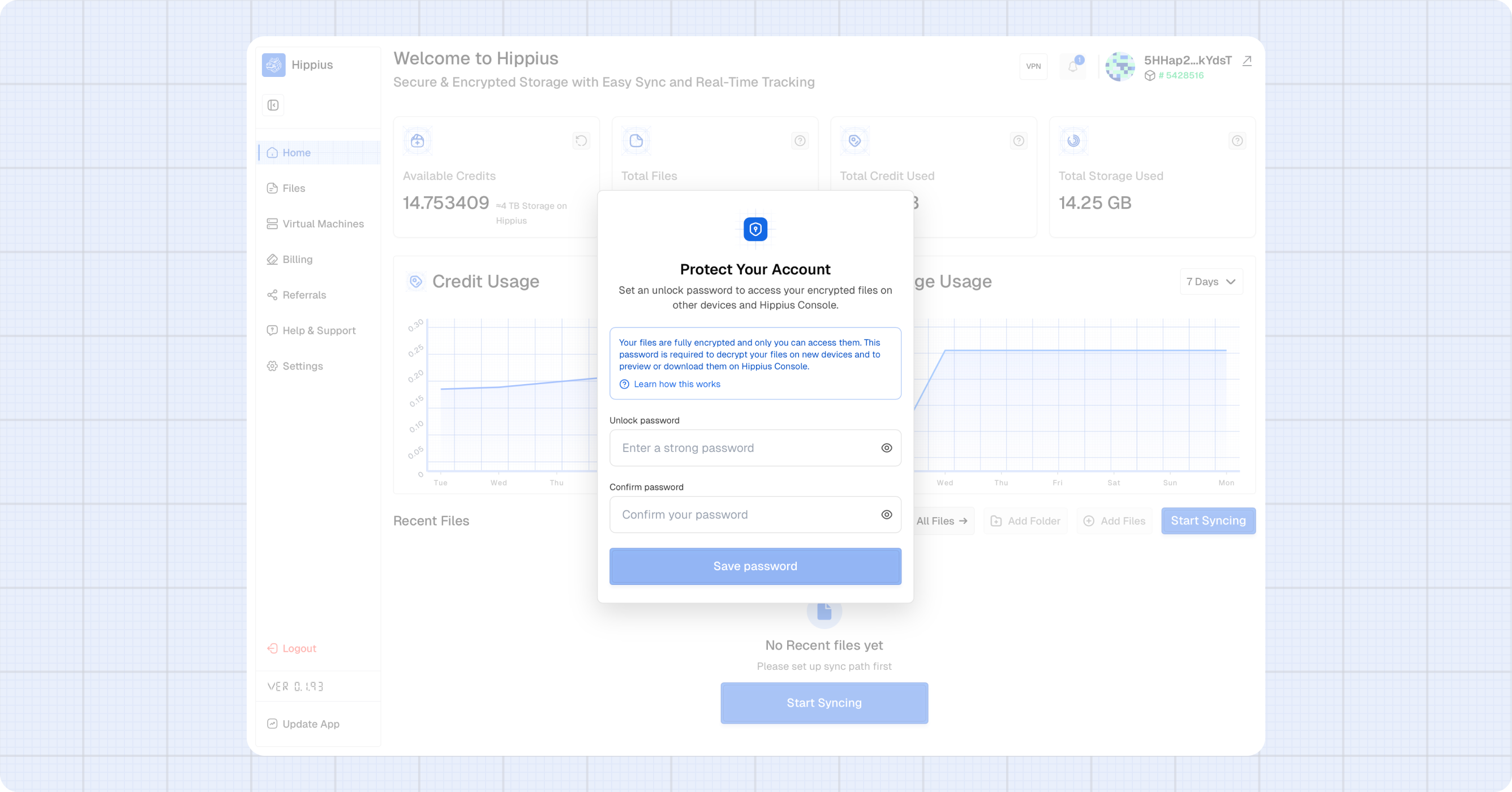The width and height of the screenshot is (1512, 792).
Task: Click the Billing icon in sidebar
Action: click(x=272, y=259)
